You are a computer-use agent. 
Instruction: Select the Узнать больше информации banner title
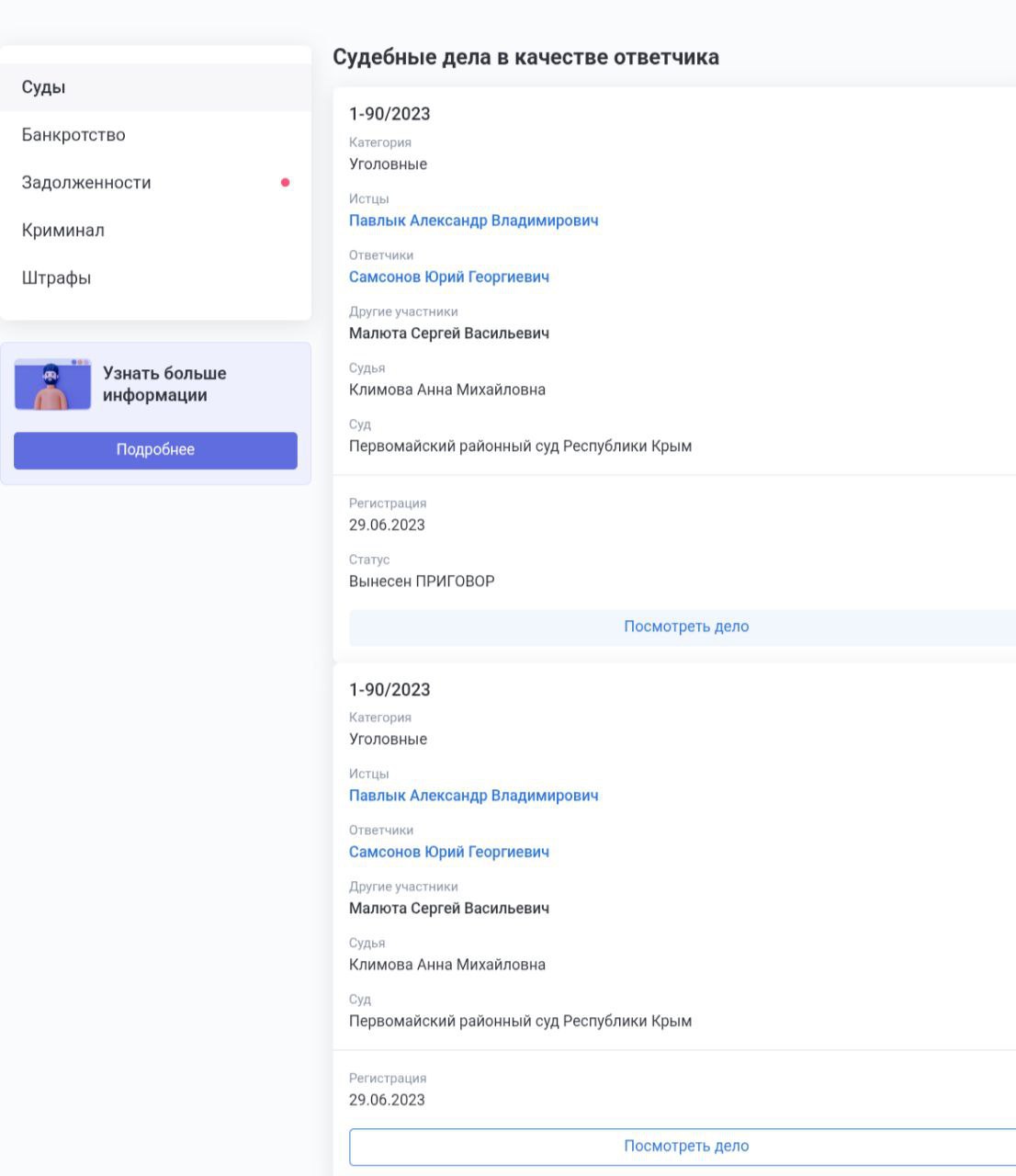coord(164,384)
